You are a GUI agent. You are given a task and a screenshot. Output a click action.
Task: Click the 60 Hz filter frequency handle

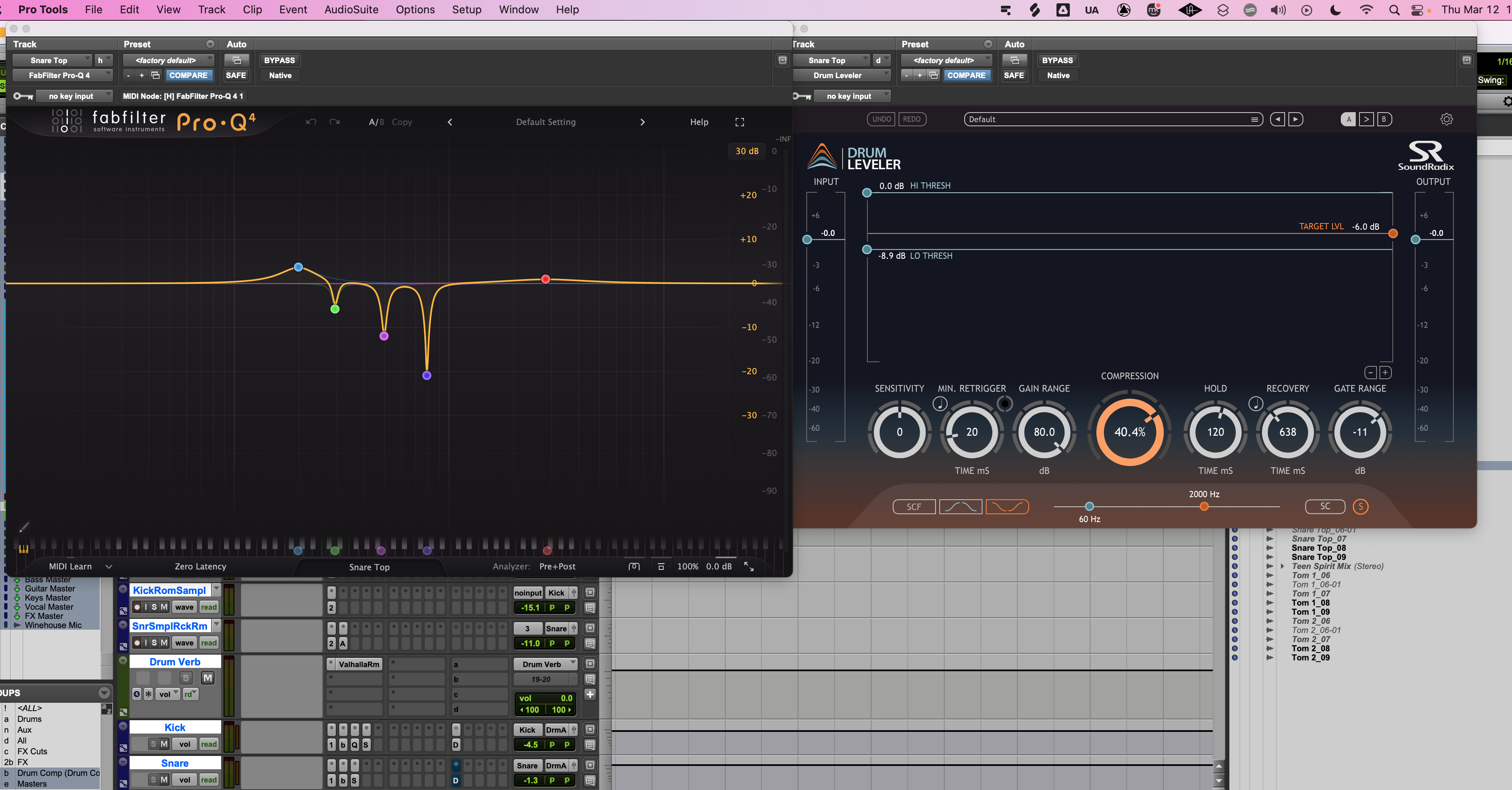(x=1089, y=506)
